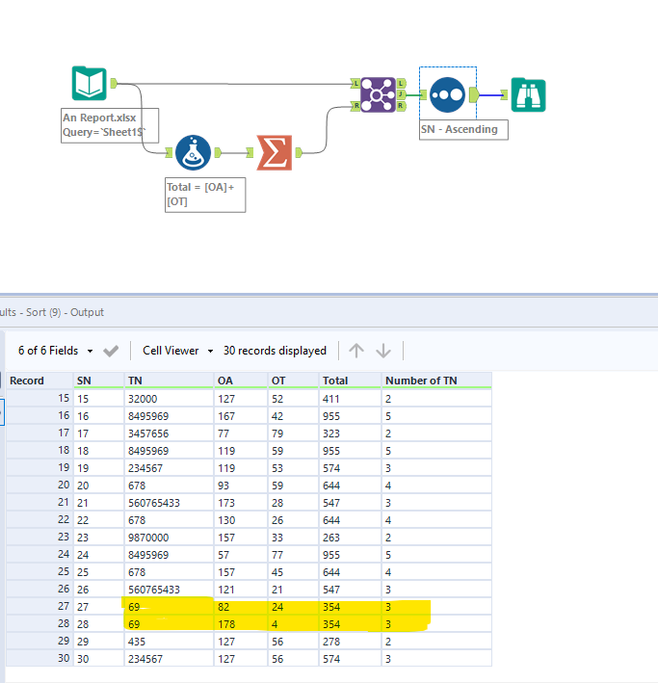Click the Record column header
The image size is (658, 683).
(x=39, y=381)
